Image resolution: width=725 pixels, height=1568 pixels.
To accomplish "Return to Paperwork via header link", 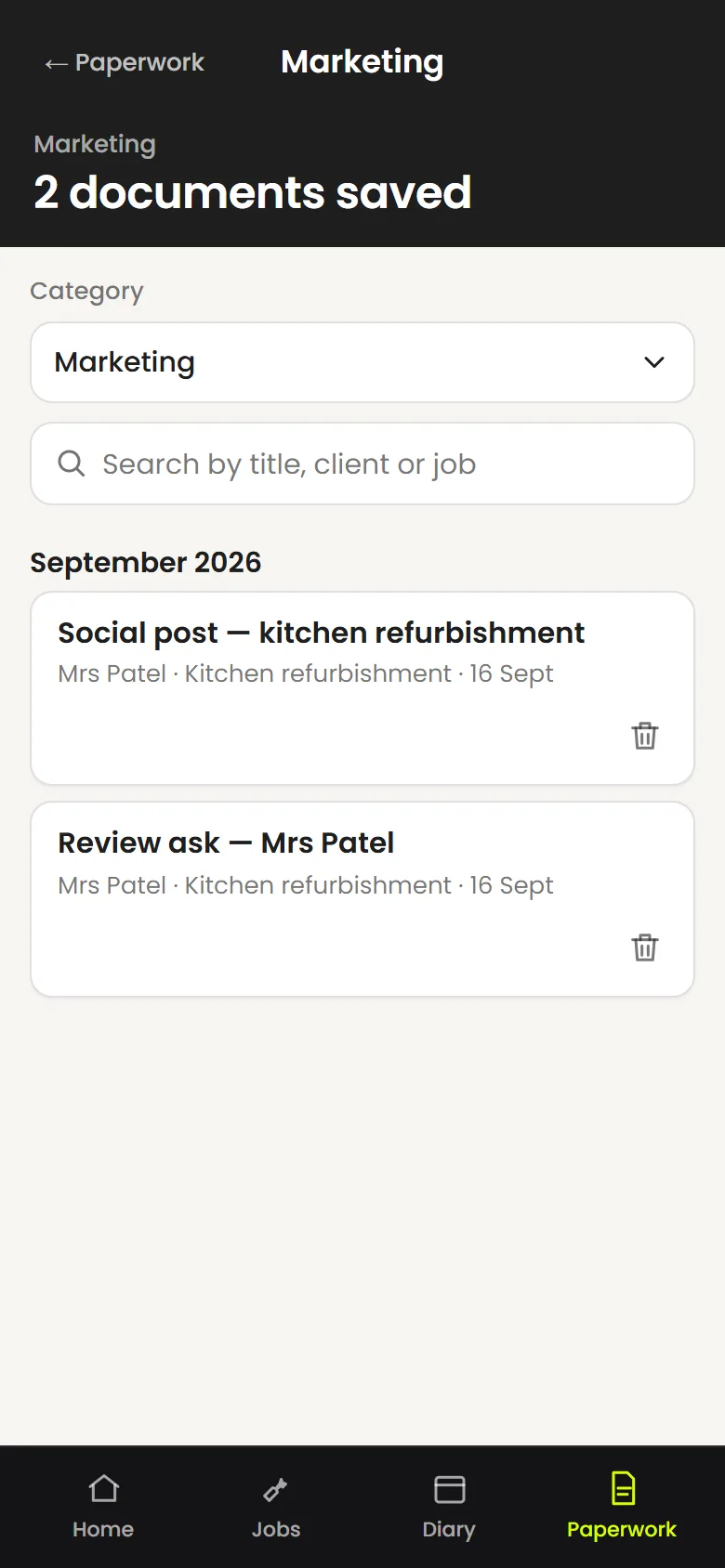I will point(125,62).
